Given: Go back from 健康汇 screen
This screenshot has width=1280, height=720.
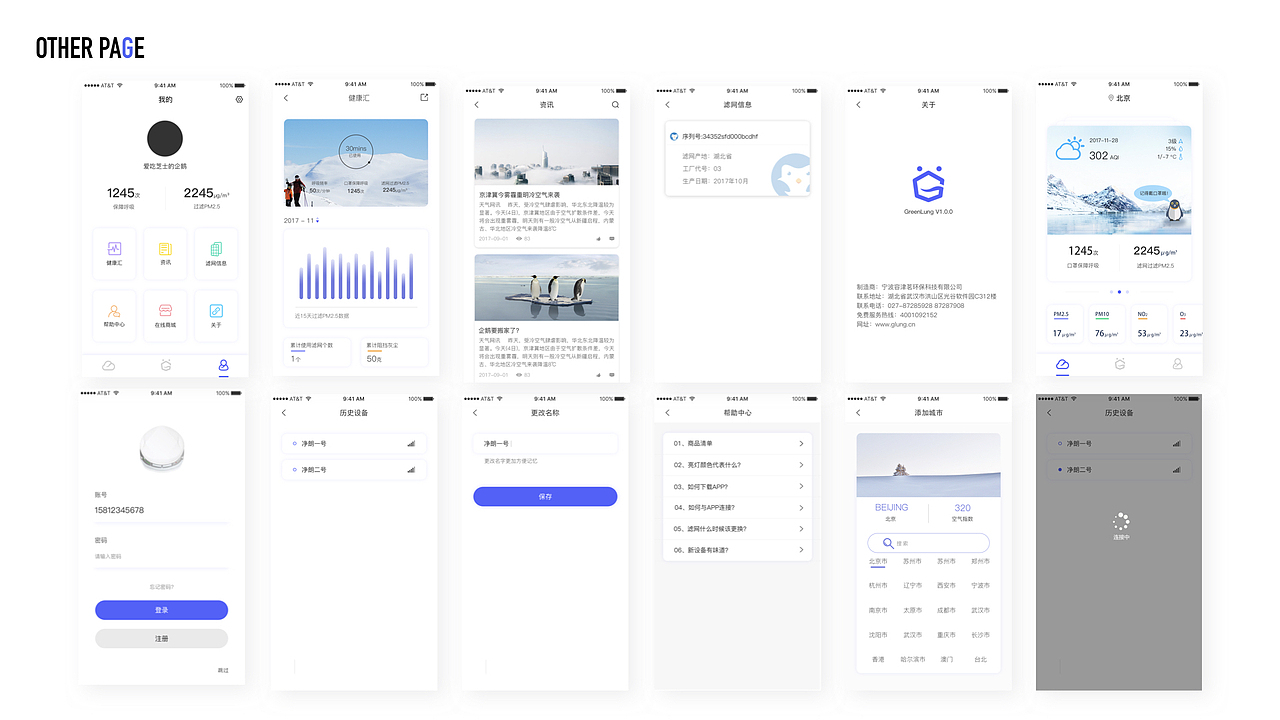Looking at the screenshot, I should pos(286,98).
